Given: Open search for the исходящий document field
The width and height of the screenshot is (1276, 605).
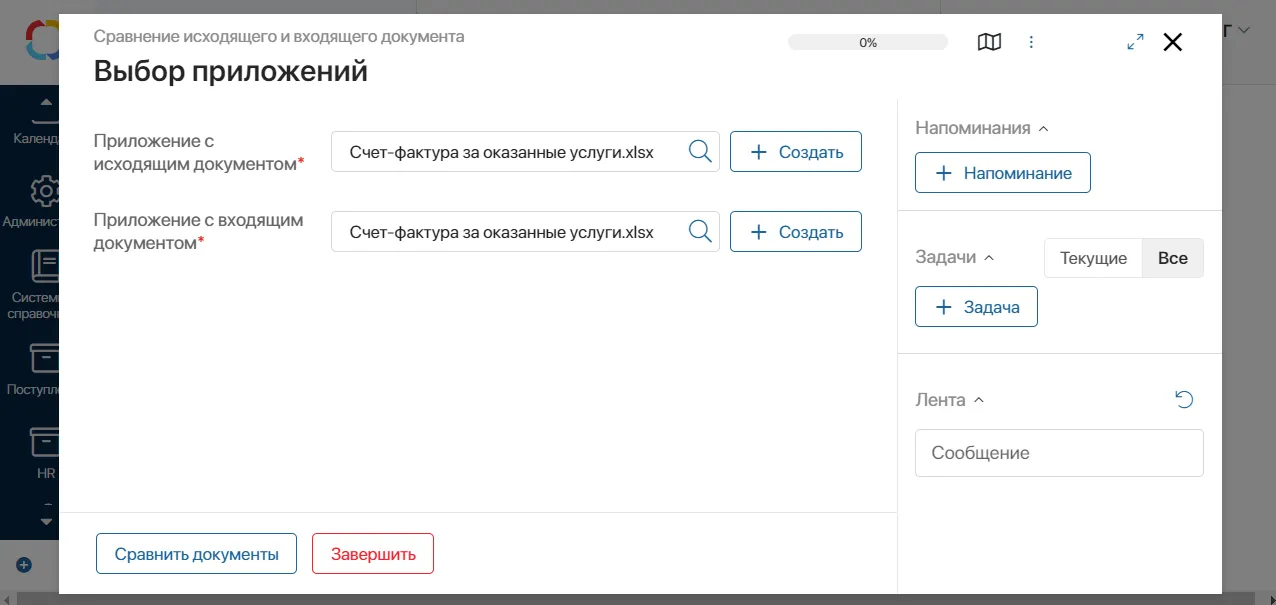Looking at the screenshot, I should (699, 151).
